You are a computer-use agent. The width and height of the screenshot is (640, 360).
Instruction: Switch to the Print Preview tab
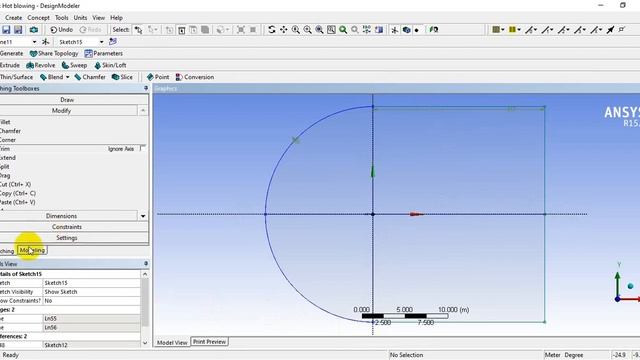tap(209, 342)
